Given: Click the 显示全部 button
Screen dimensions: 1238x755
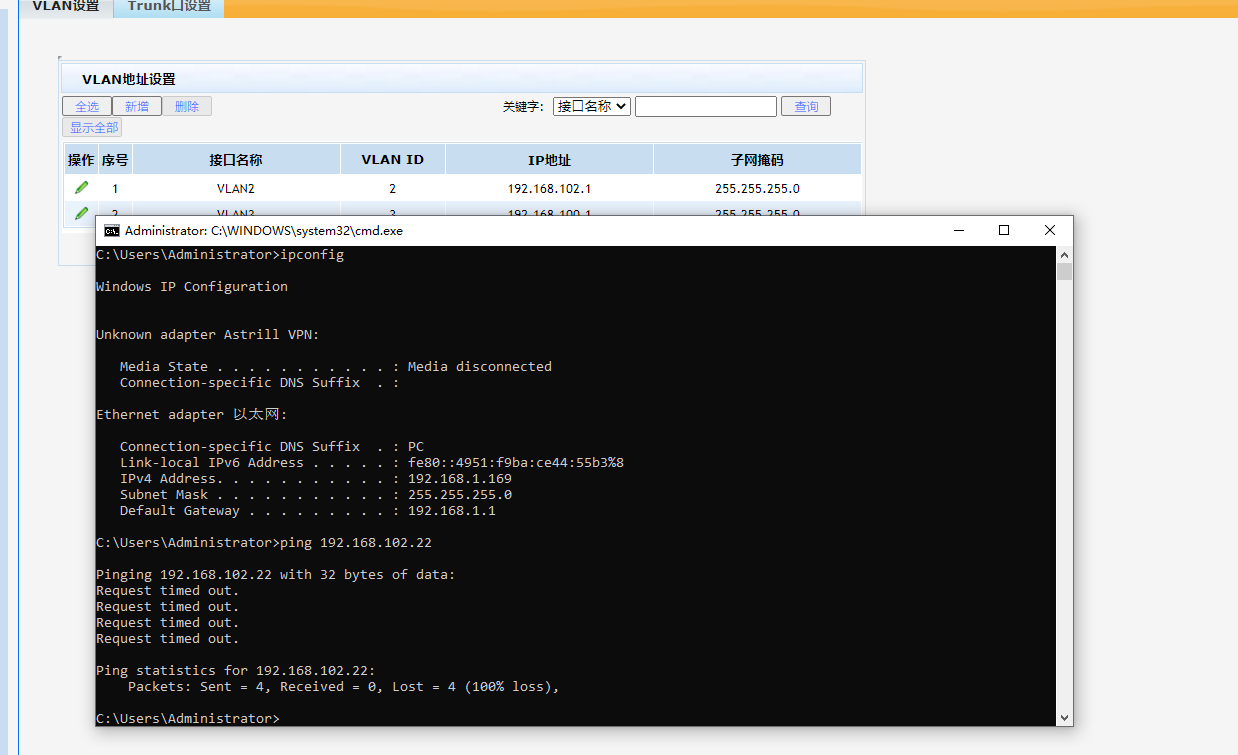Looking at the screenshot, I should [x=93, y=127].
